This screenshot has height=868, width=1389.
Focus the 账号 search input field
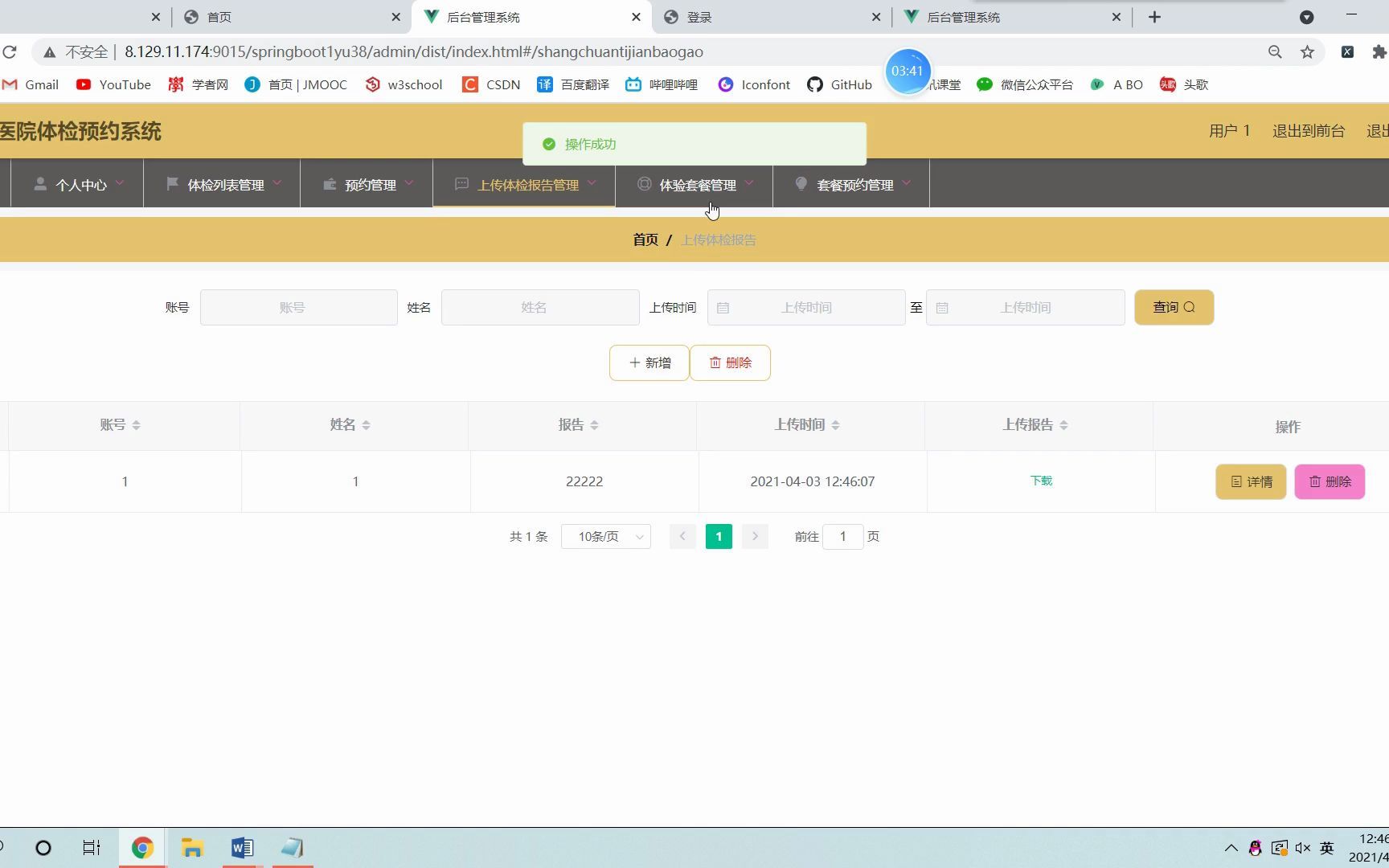pos(299,307)
